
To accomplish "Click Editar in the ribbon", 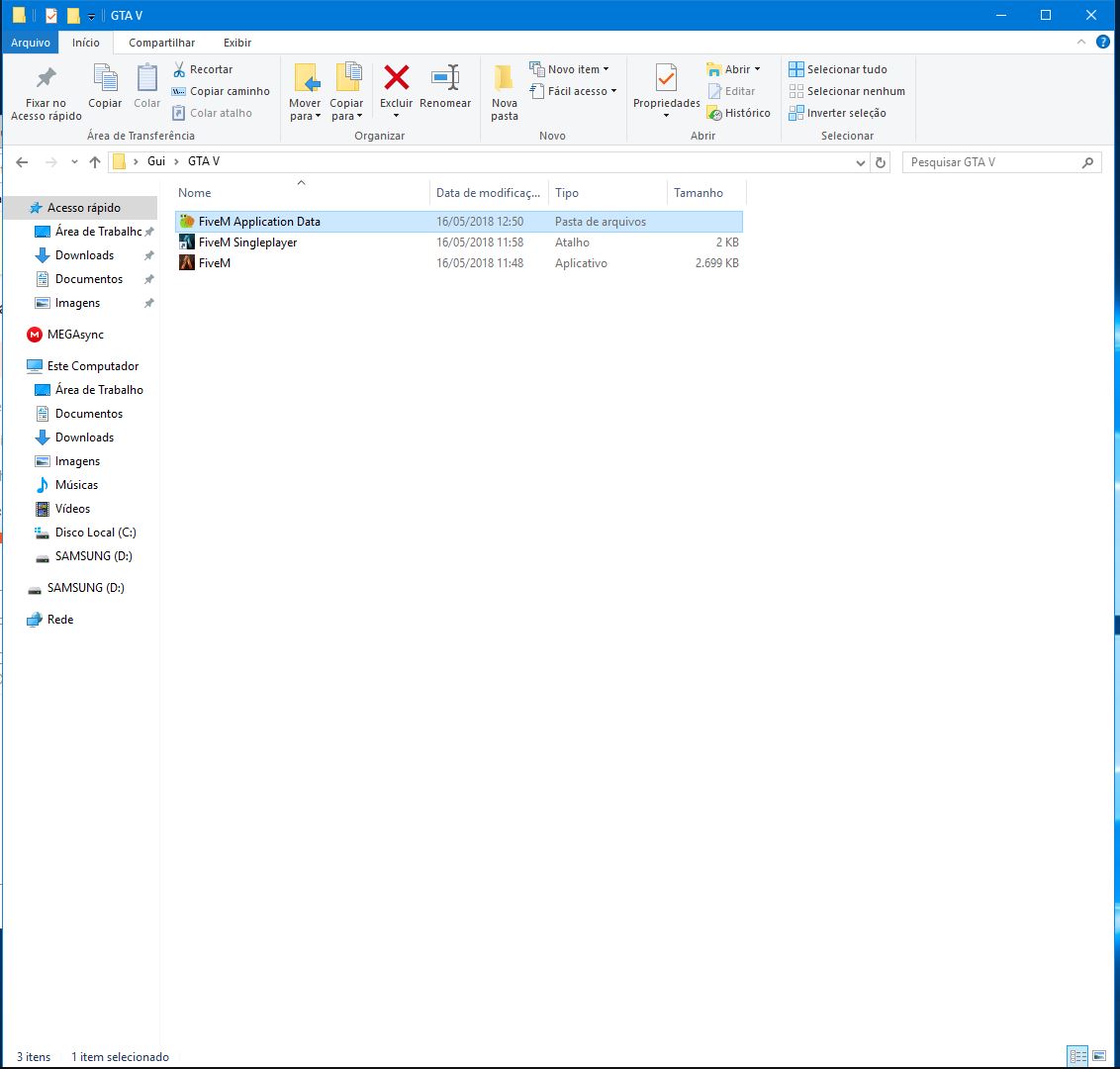I will (731, 91).
